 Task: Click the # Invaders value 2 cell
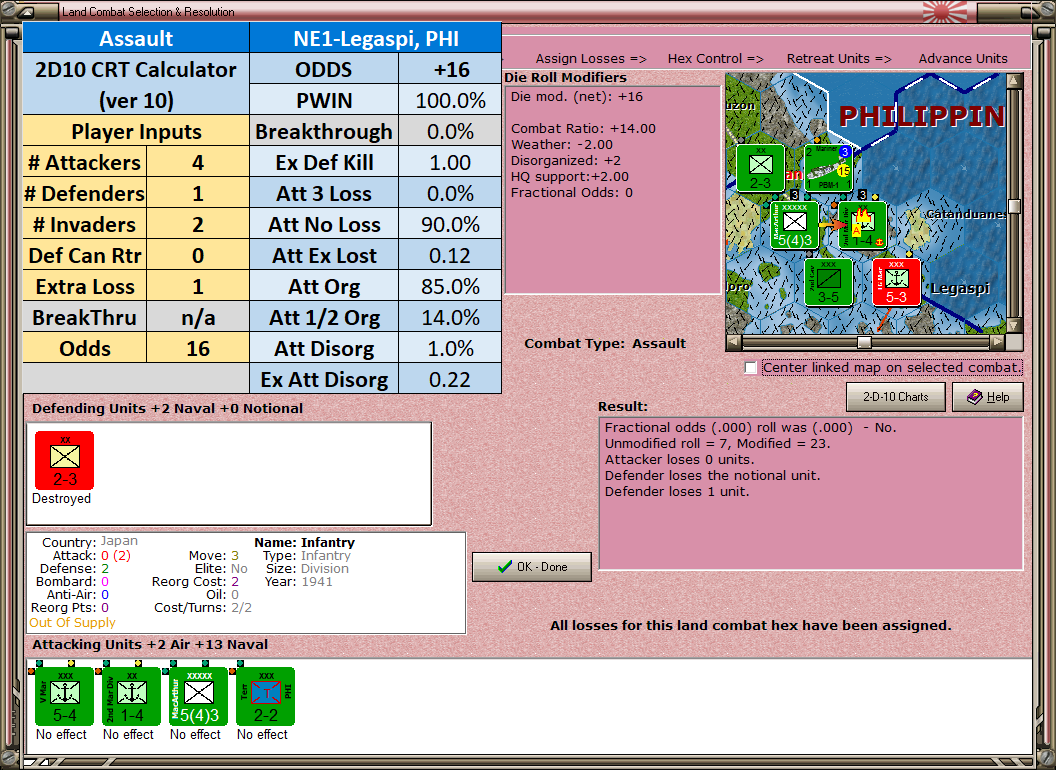(x=197, y=224)
